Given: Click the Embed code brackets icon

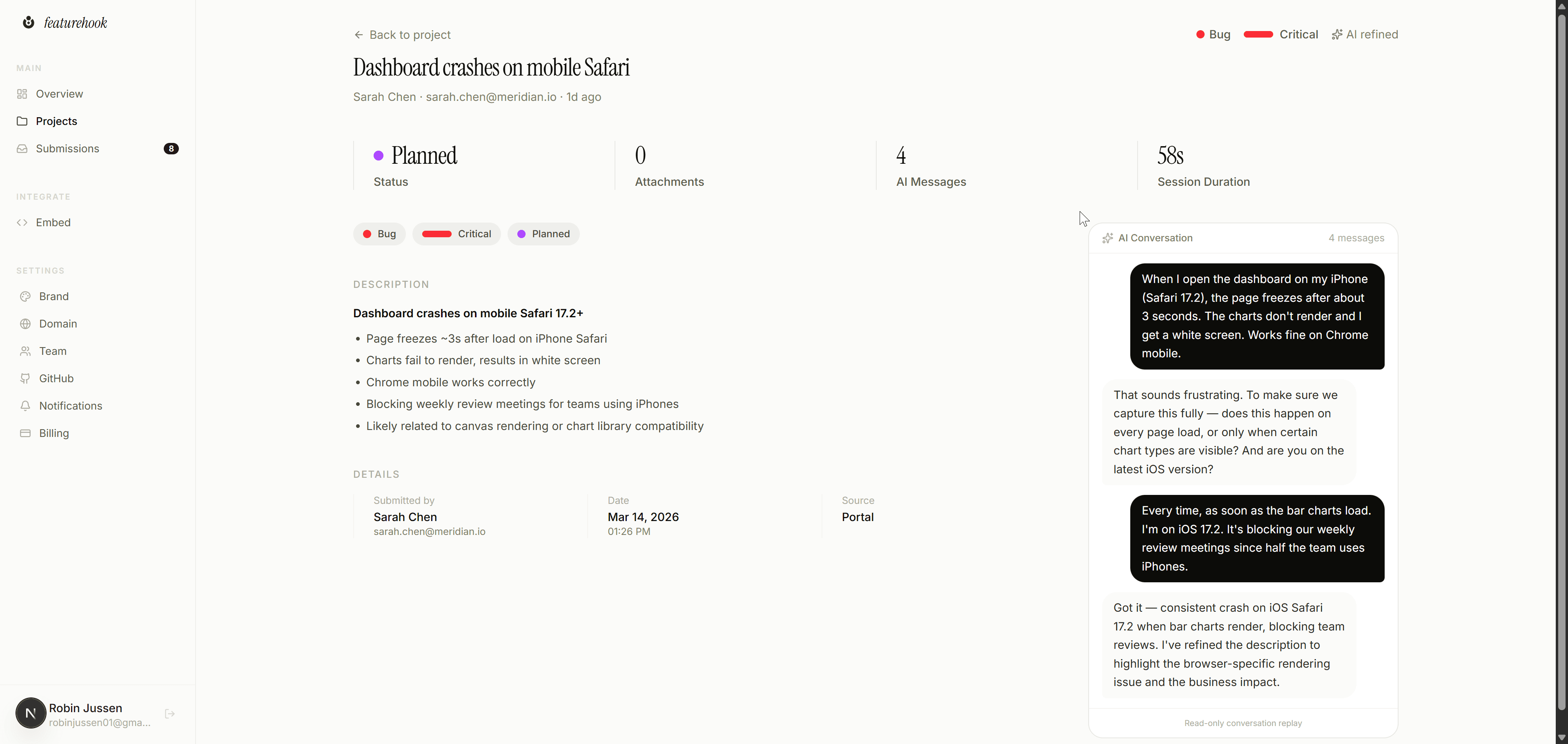Looking at the screenshot, I should (22, 222).
